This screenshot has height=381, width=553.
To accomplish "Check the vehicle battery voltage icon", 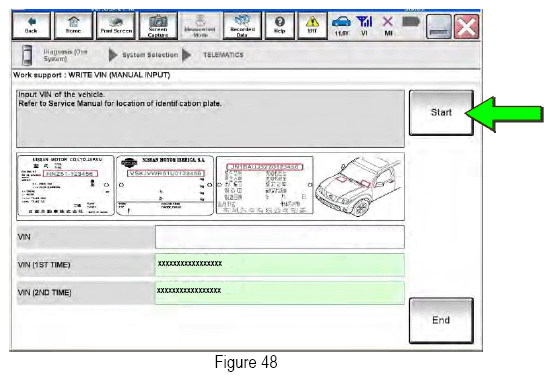I will [341, 26].
